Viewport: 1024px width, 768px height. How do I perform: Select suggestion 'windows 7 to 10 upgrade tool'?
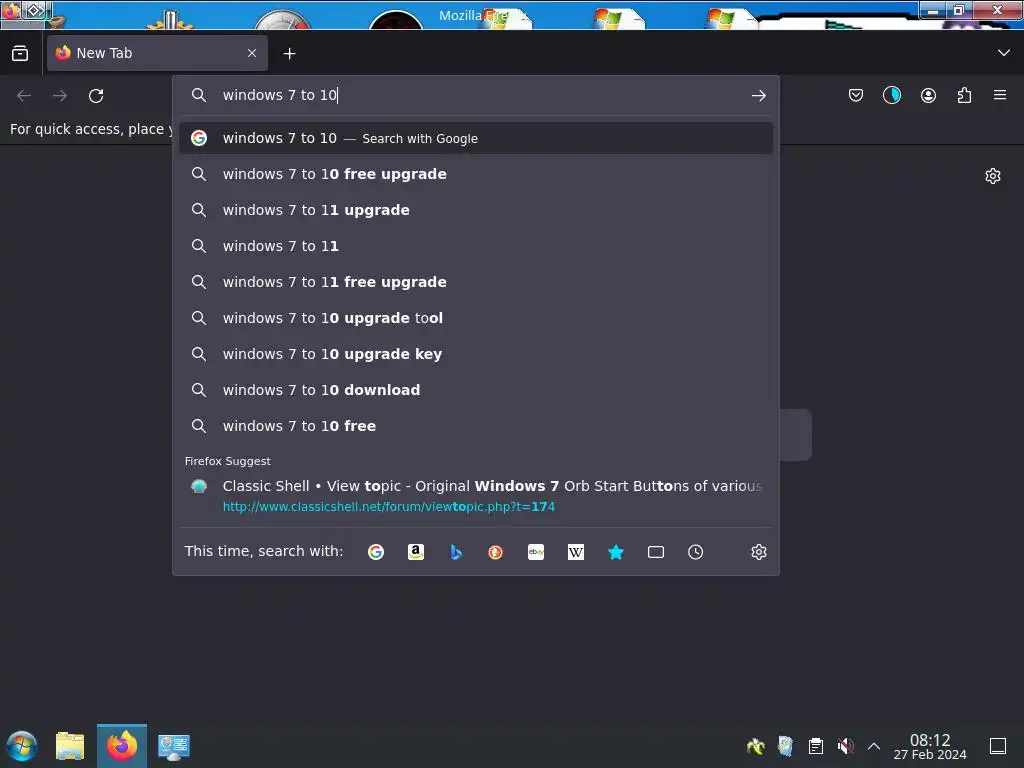[x=476, y=318]
